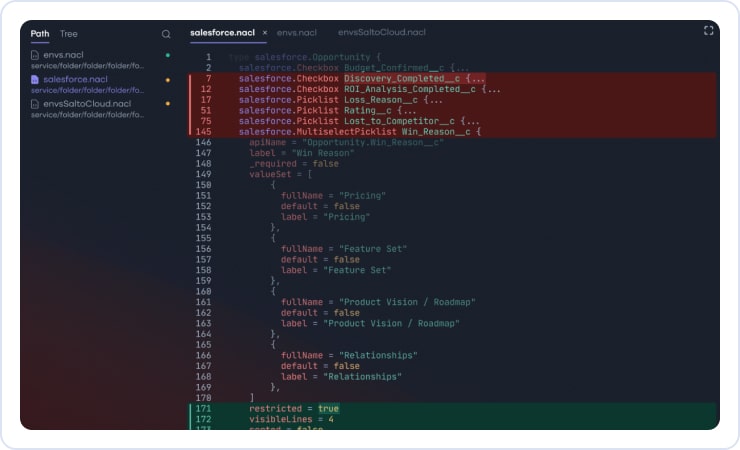Select salesforce.nacl in the file list
The height and width of the screenshot is (450, 740).
pyautogui.click(x=76, y=79)
